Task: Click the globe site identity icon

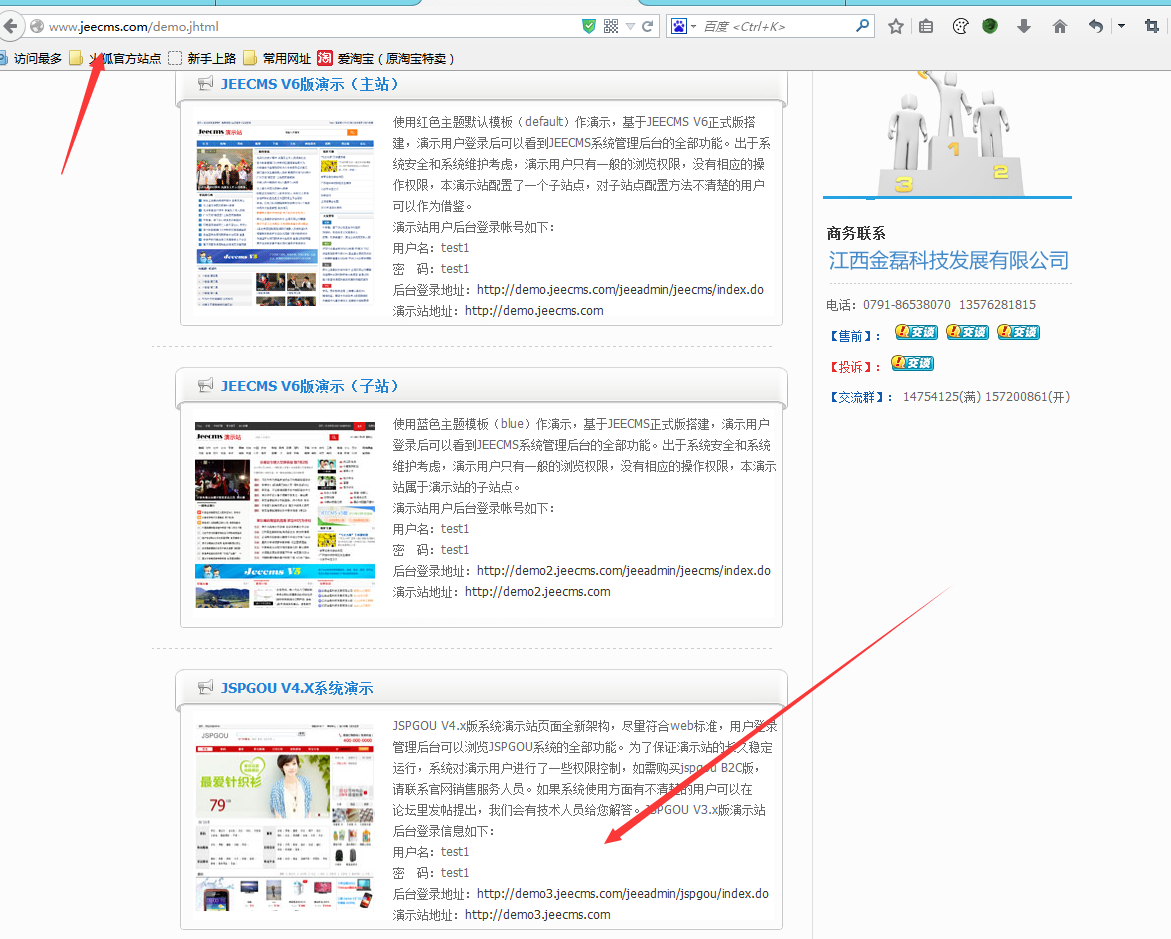Action: point(37,27)
